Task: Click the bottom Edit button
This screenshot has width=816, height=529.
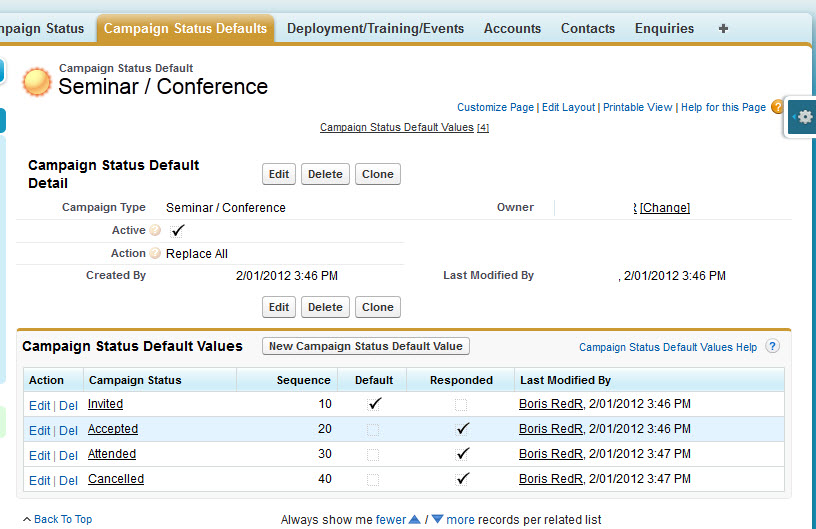Action: tap(279, 307)
